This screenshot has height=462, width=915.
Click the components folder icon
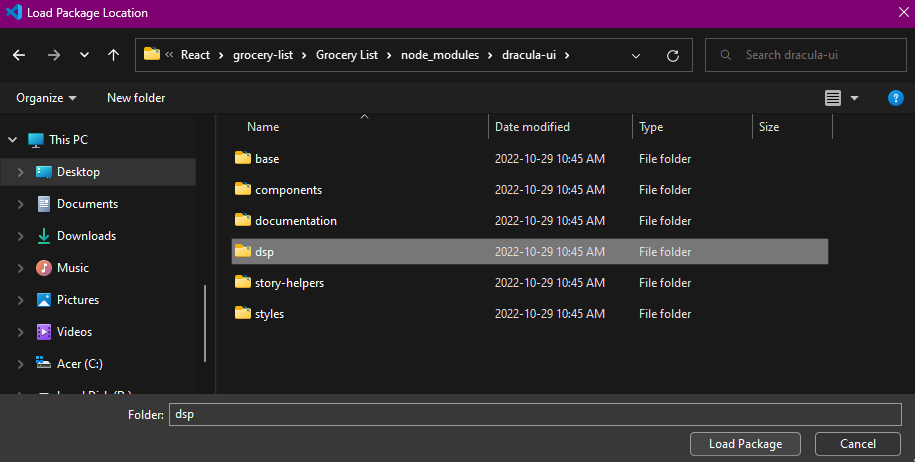[x=243, y=188]
